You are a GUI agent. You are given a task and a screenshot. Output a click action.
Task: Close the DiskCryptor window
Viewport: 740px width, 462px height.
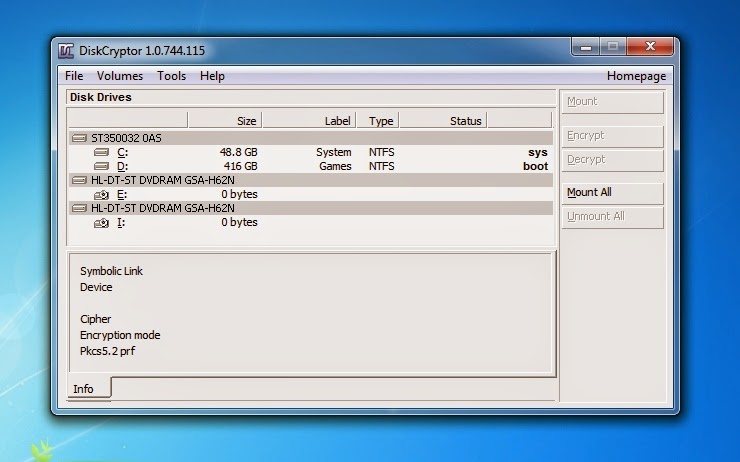click(x=650, y=46)
